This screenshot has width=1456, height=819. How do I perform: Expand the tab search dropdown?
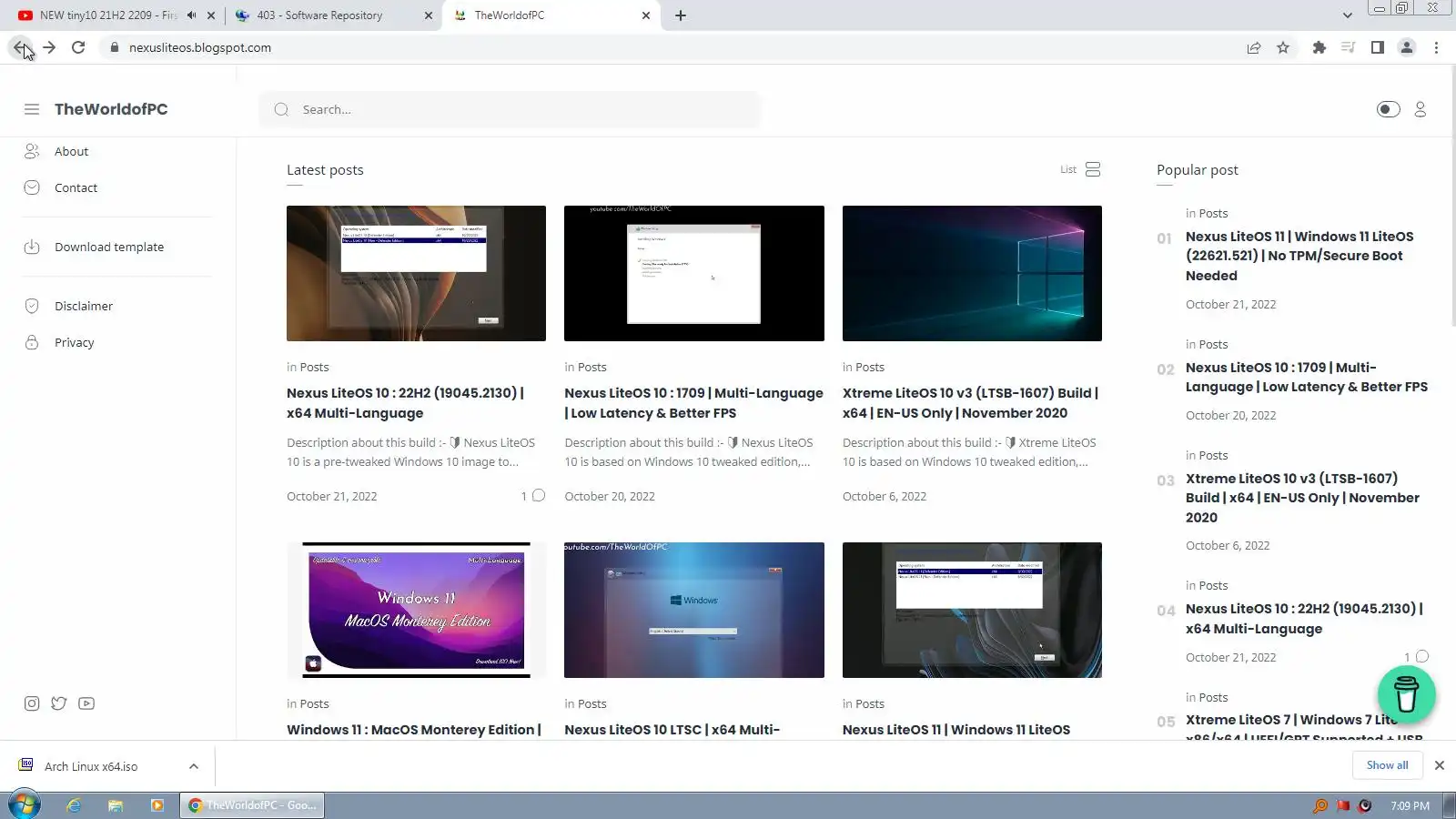point(1347,15)
